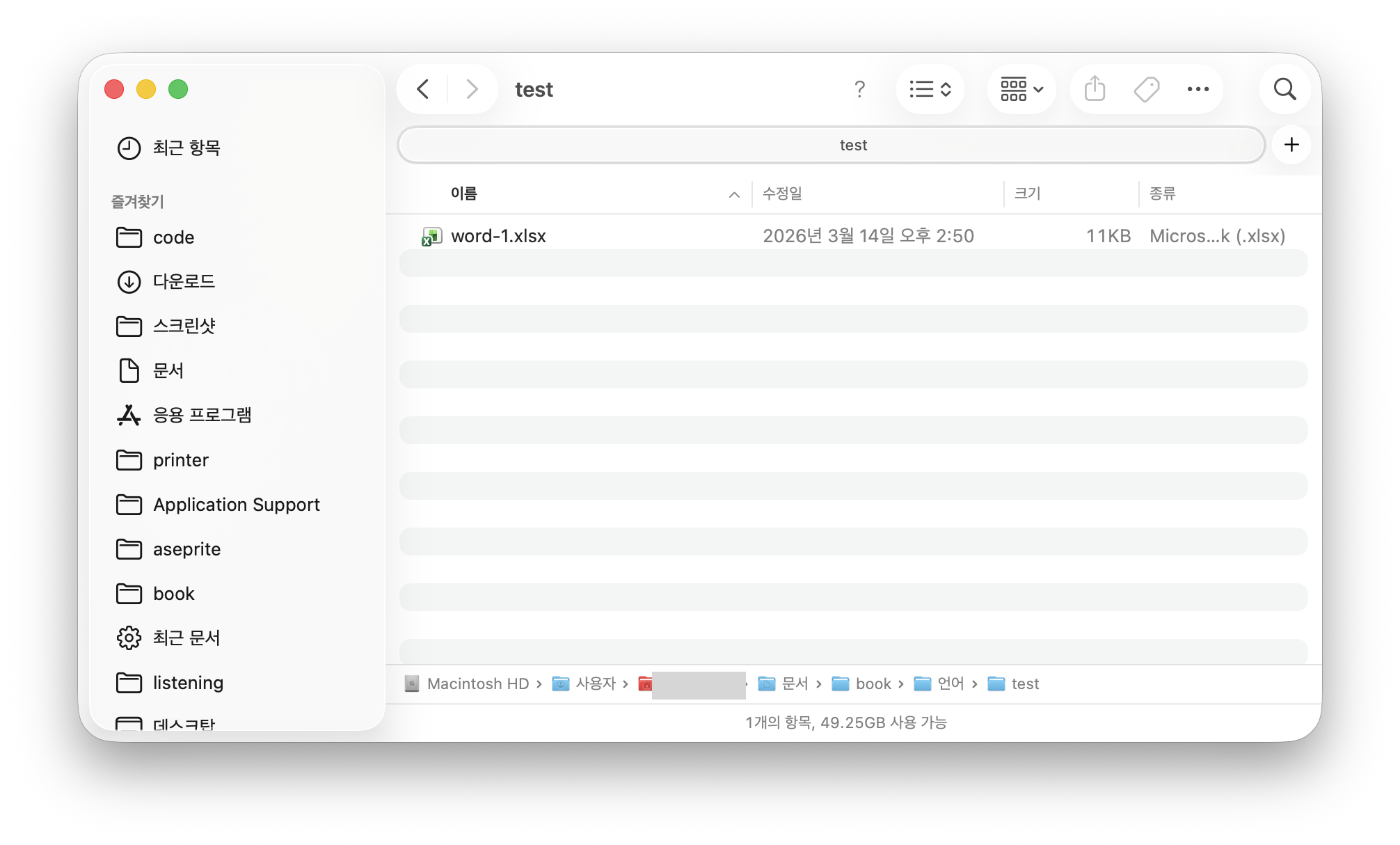The height and width of the screenshot is (845, 1400).
Task: Open the list view mode switcher
Action: click(x=930, y=89)
